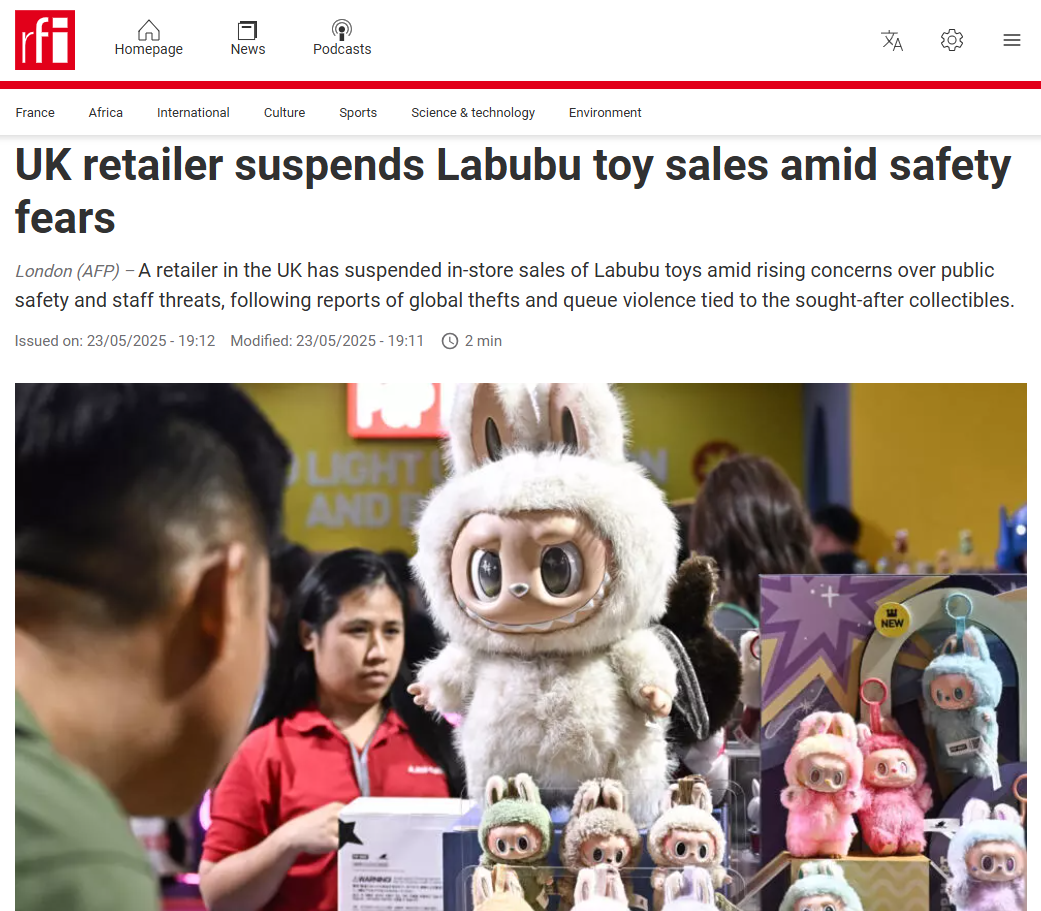
Task: Expand the hamburger menu
Action: point(1012,40)
